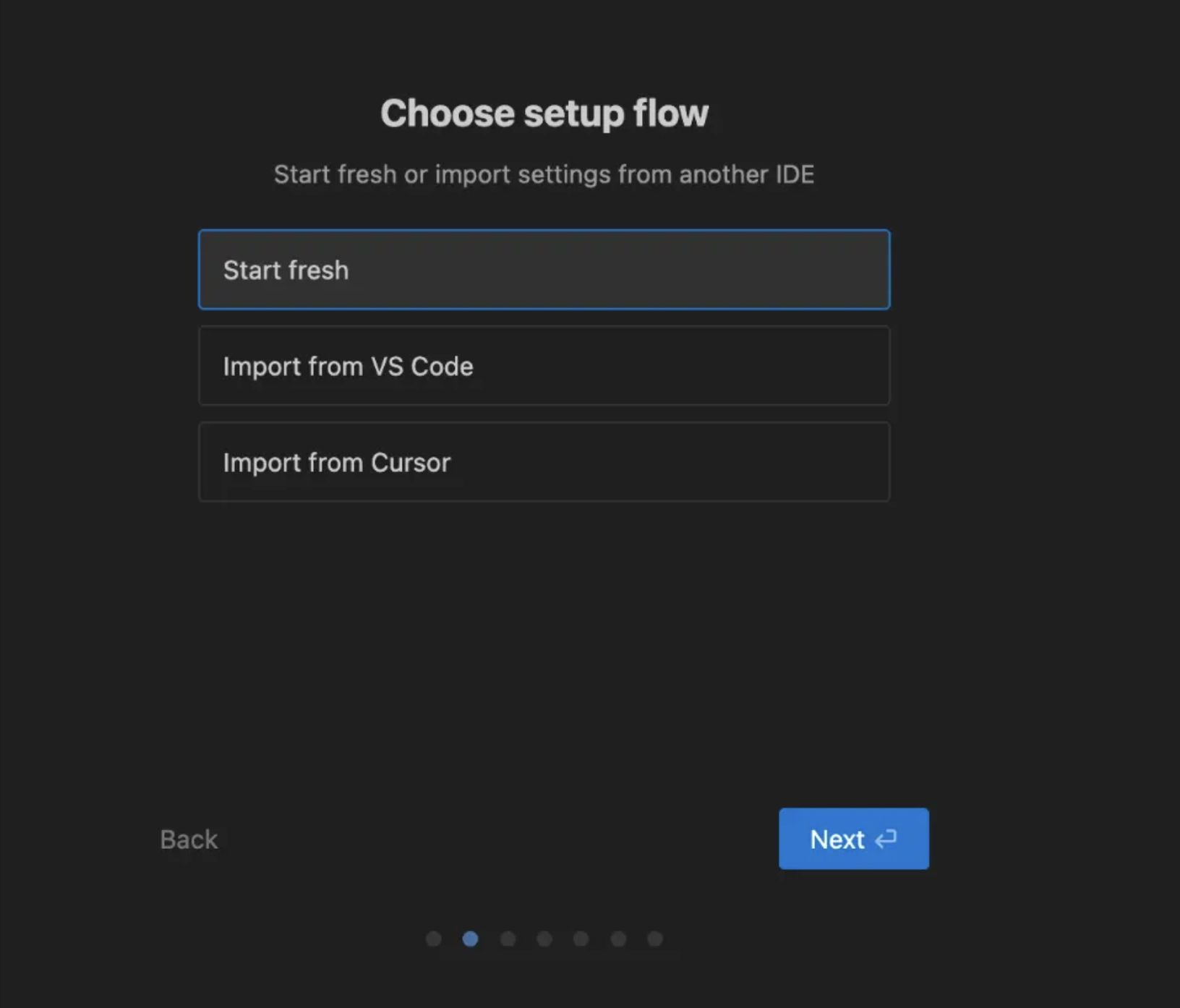The width and height of the screenshot is (1180, 1008).
Task: Click the return-key icon inside Next button
Action: [885, 839]
